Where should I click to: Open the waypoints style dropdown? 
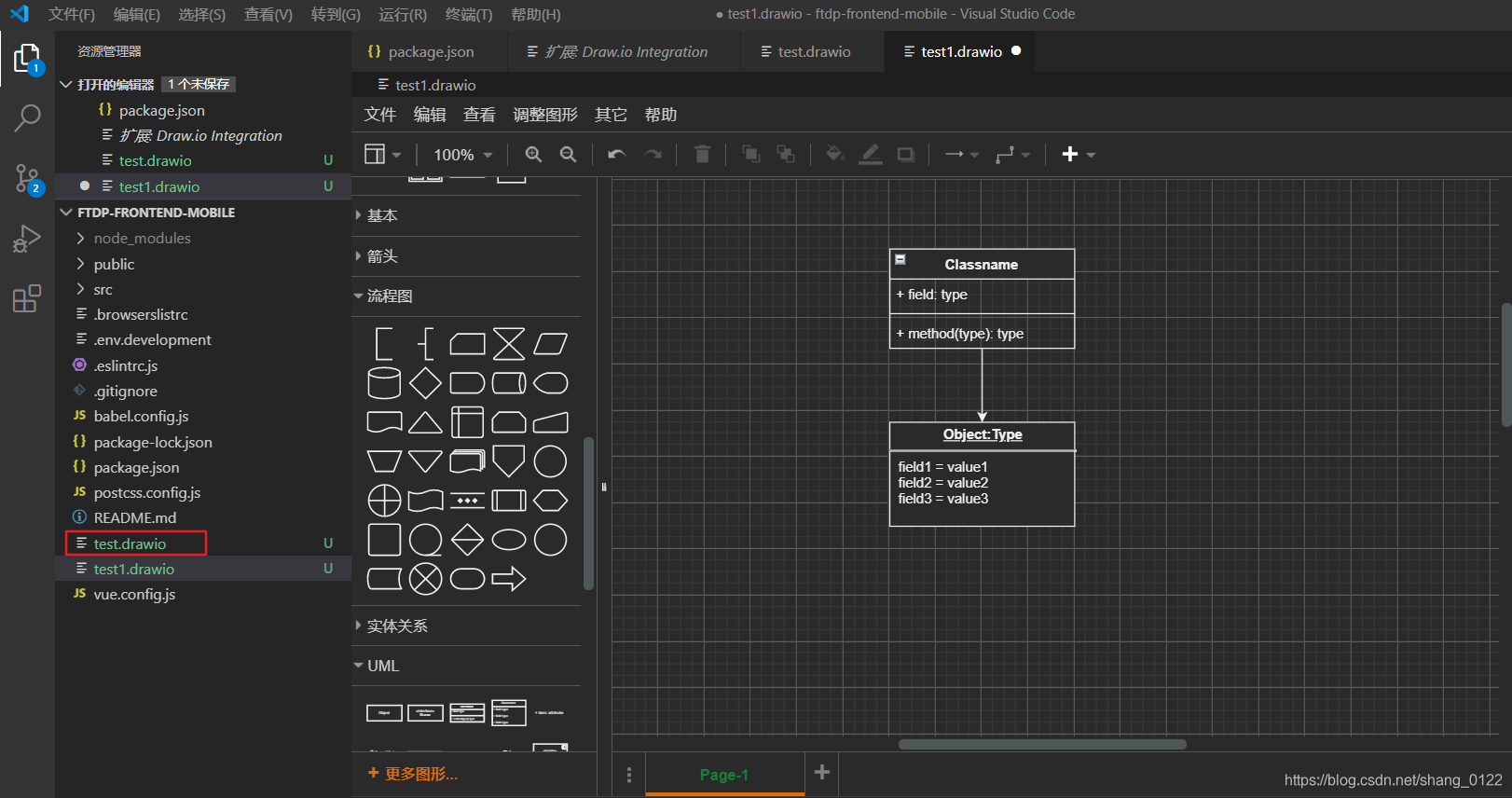pyautogui.click(x=1012, y=154)
